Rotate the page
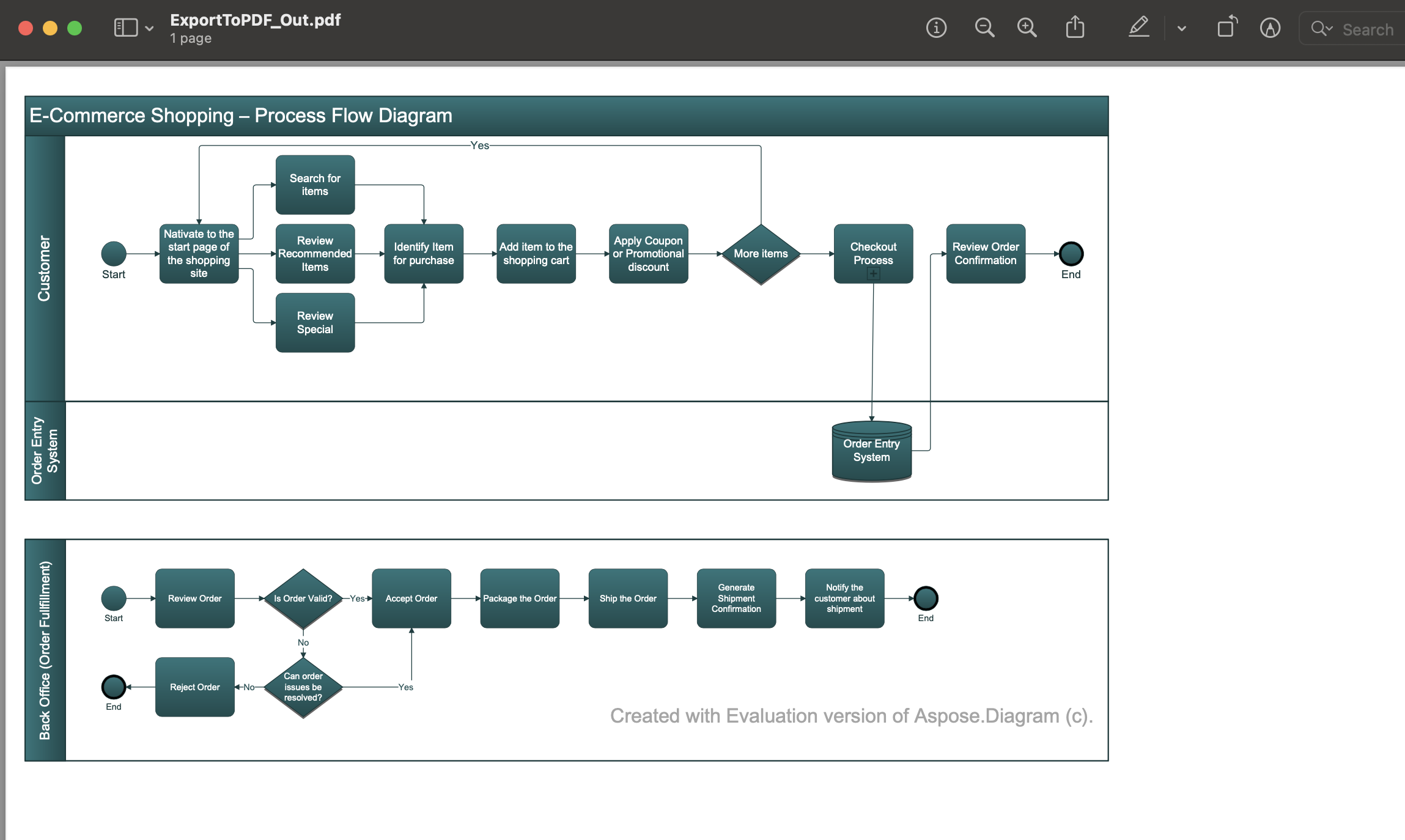Image resolution: width=1405 pixels, height=840 pixels. [1226, 28]
